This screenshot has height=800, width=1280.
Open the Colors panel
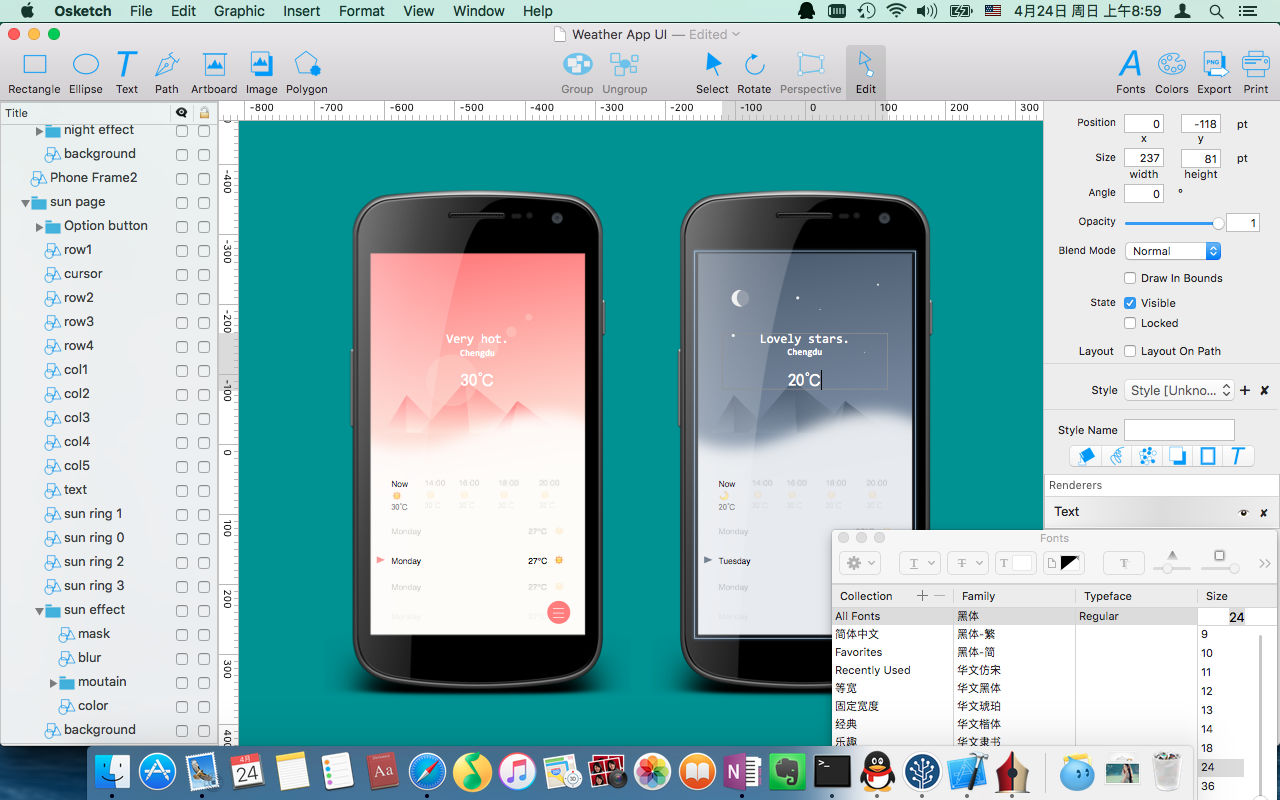tap(1172, 73)
